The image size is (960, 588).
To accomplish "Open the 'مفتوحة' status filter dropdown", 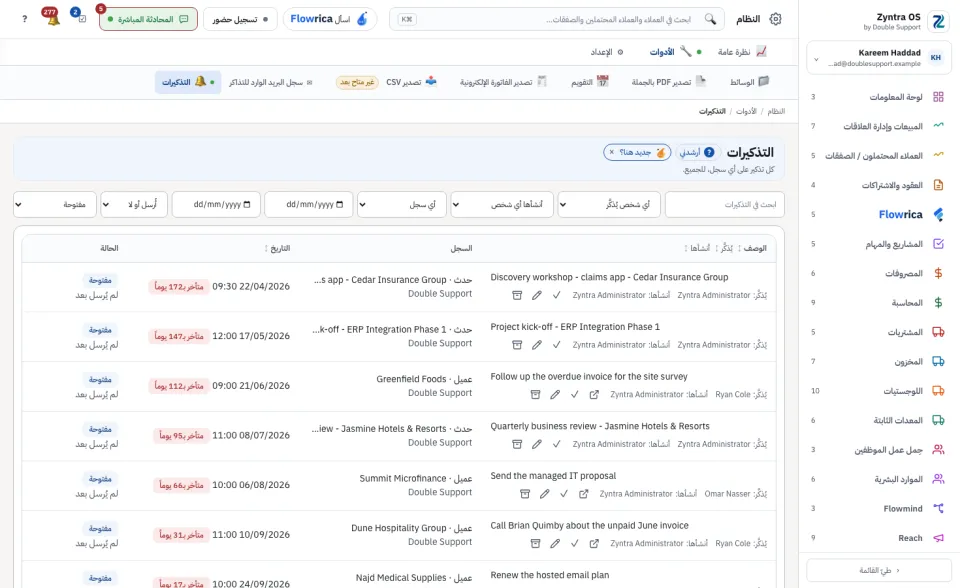I will coord(54,205).
